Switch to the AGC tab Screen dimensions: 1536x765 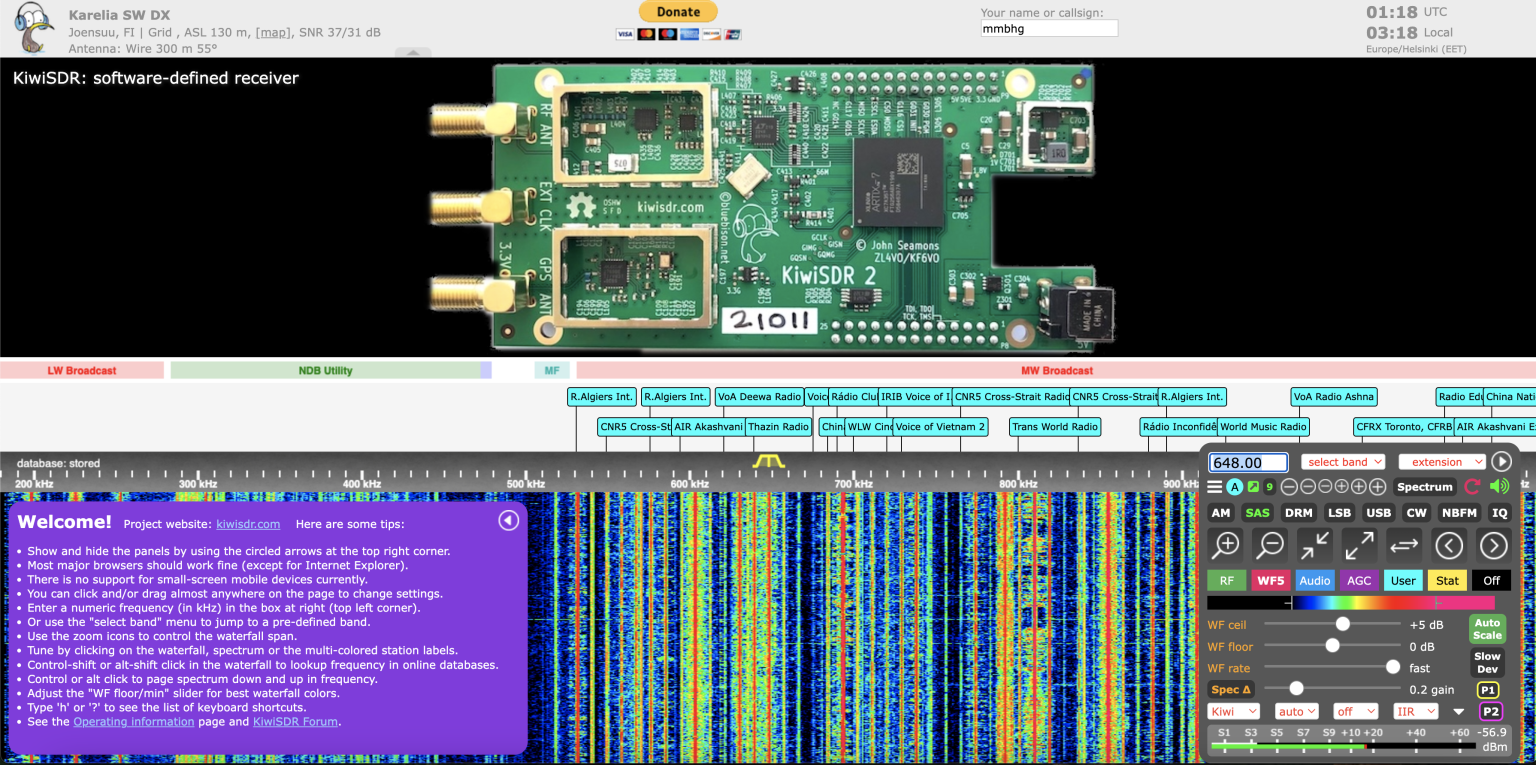click(1359, 580)
